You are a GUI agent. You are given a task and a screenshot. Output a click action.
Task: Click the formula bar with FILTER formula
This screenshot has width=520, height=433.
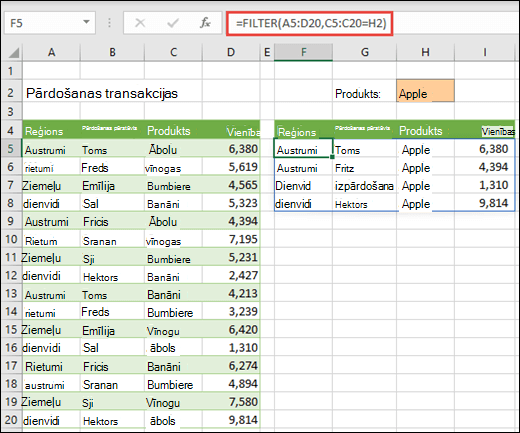pos(310,23)
